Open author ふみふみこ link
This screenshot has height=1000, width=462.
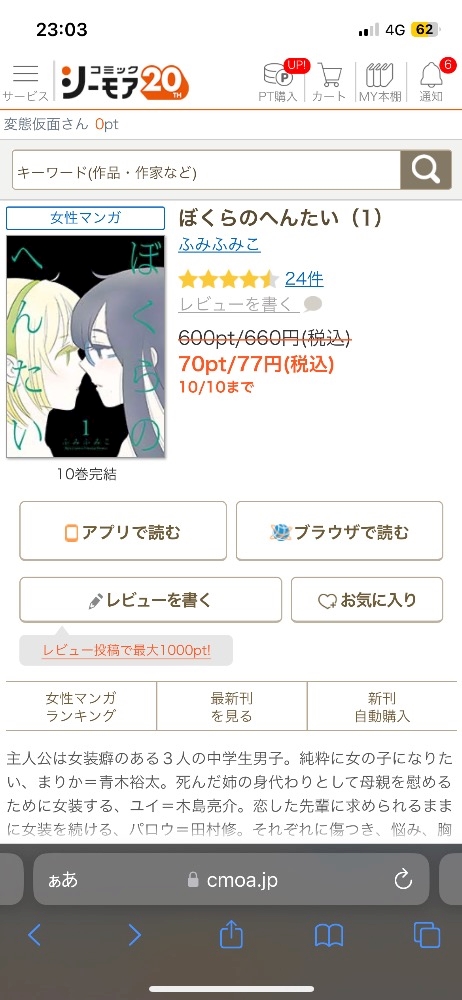tap(220, 245)
